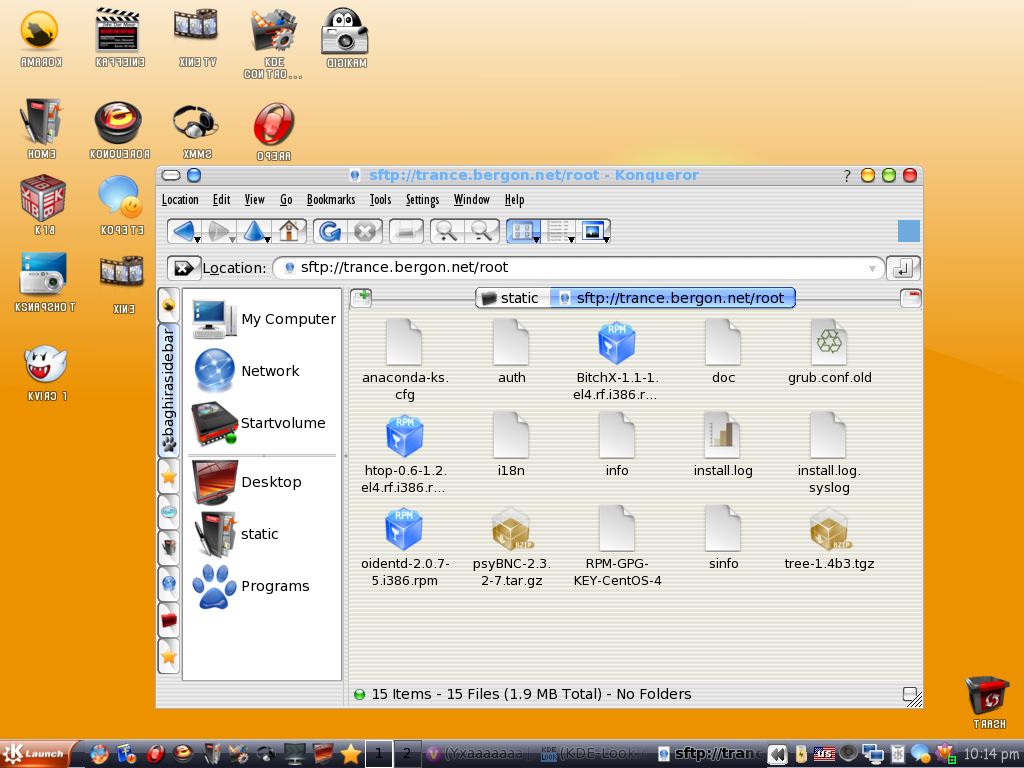Click the Go button beside the location field
The height and width of the screenshot is (768, 1024).
point(903,268)
